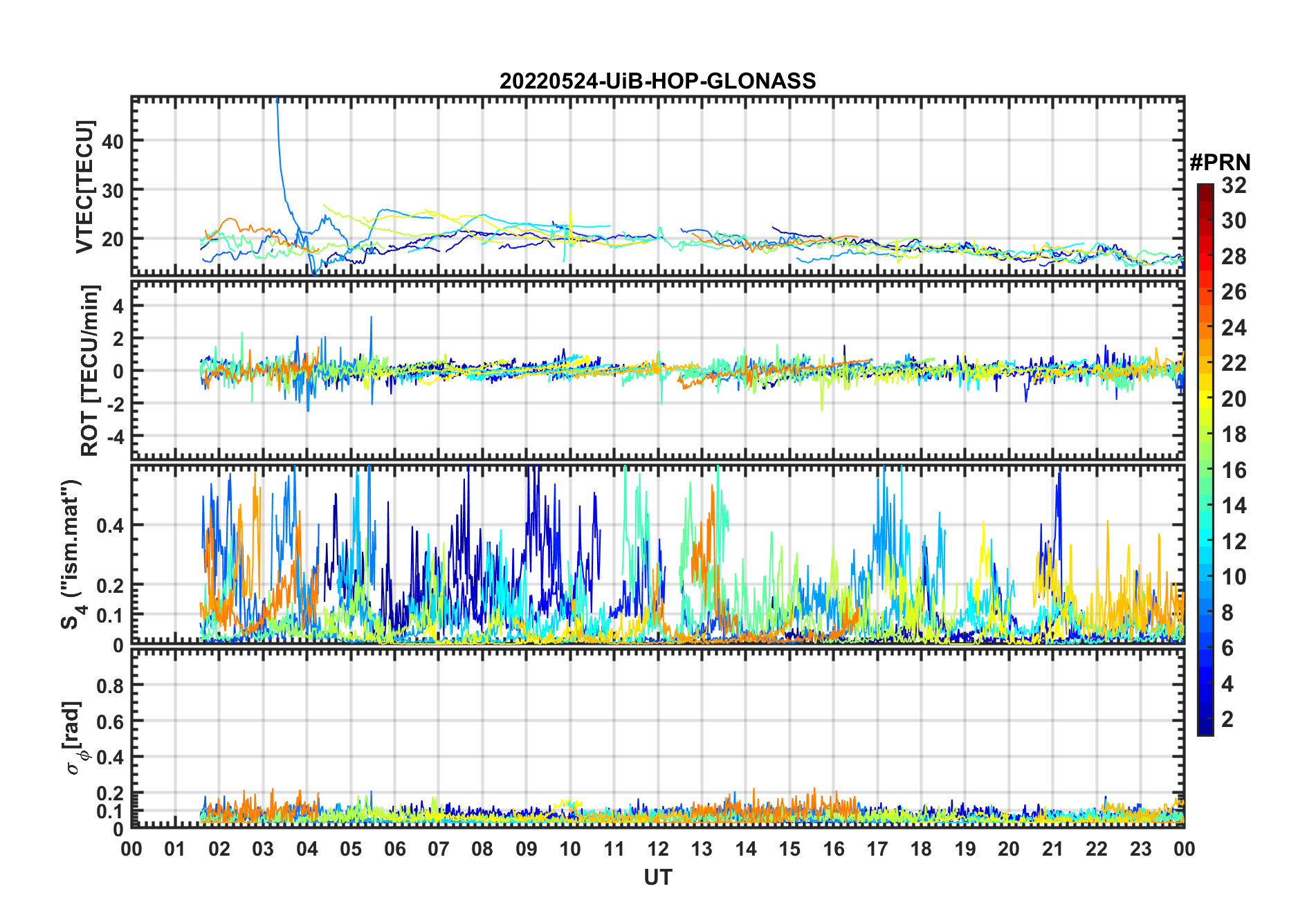Click the S4 ("ism.mat") axis label
Screen dimensions: 1316x920
[72, 555]
